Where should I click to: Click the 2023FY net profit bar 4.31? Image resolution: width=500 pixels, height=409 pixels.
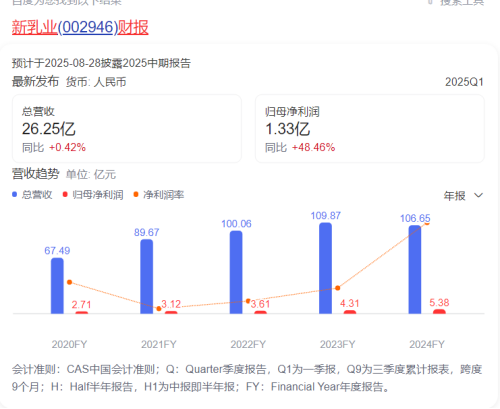click(350, 312)
